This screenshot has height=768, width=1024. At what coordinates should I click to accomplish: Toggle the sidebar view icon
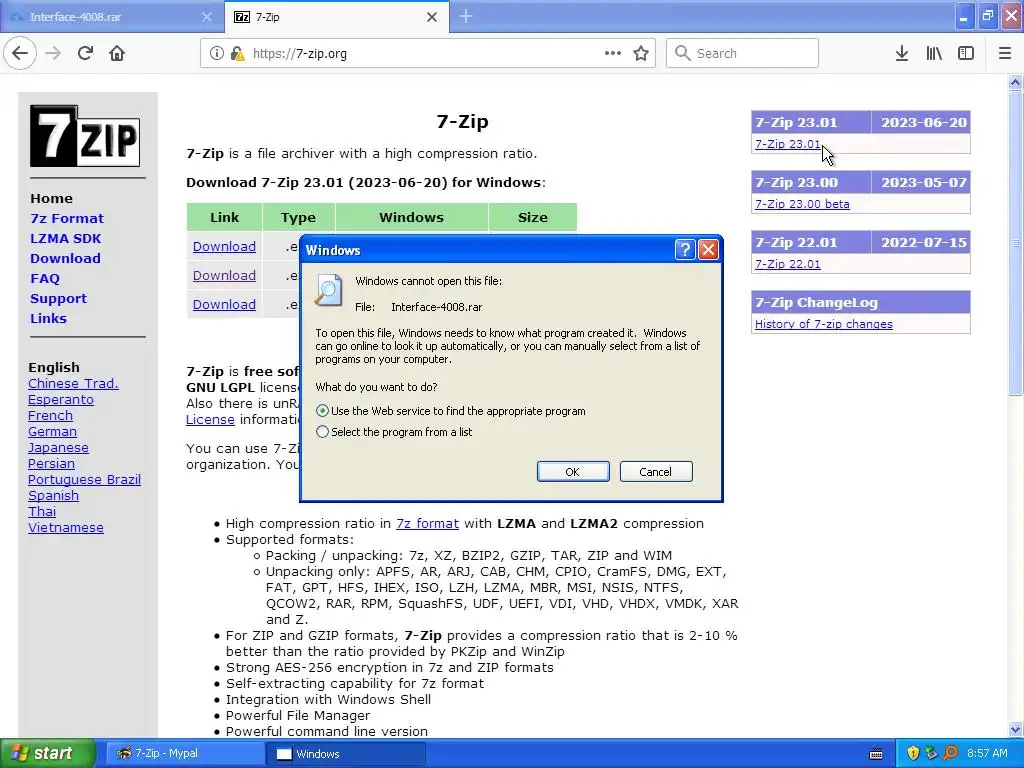[x=966, y=54]
